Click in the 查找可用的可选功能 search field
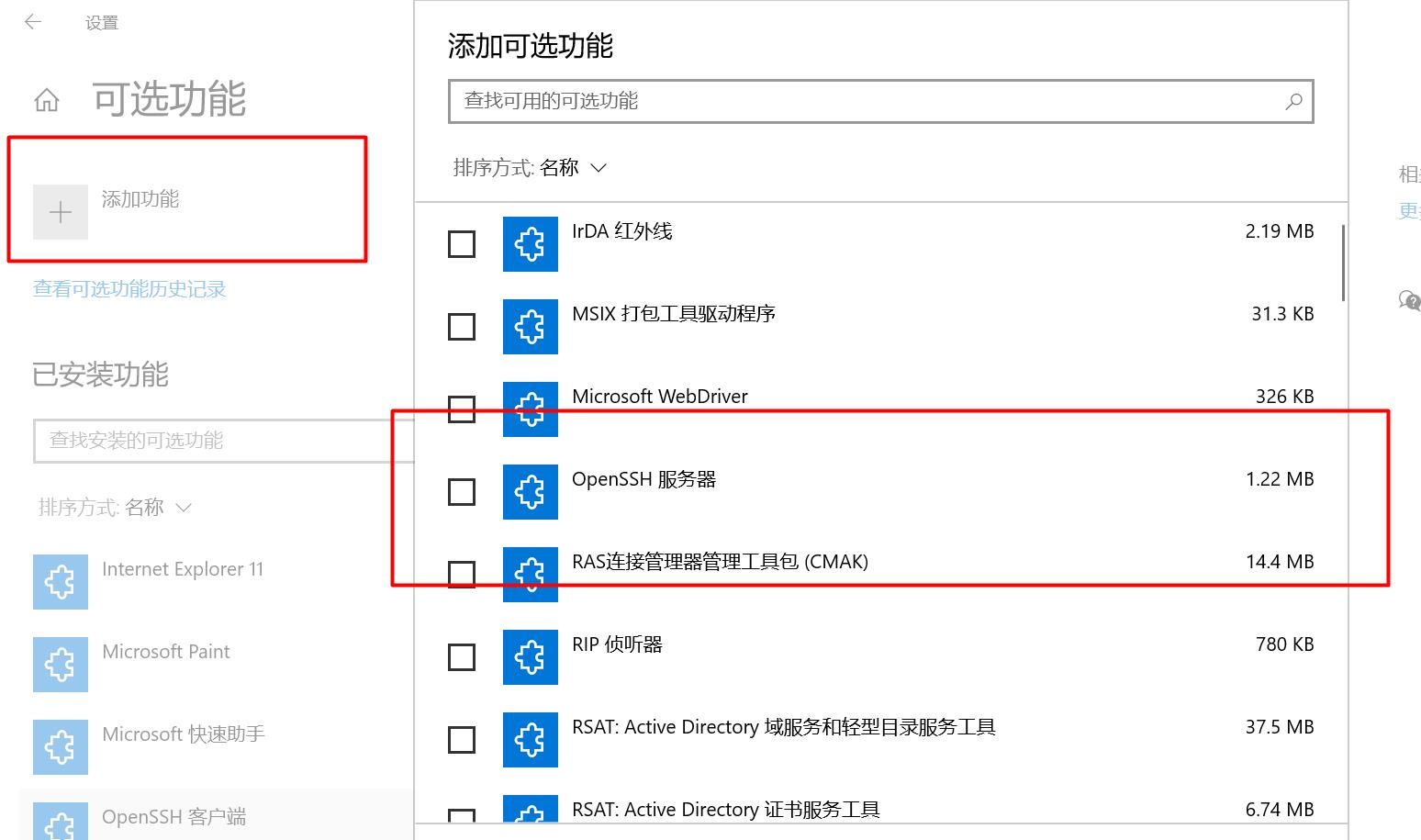 [x=881, y=101]
